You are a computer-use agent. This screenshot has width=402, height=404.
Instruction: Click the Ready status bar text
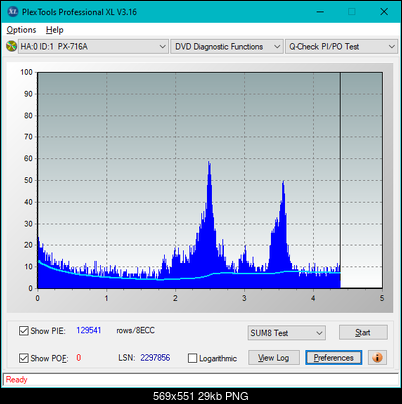point(16,380)
